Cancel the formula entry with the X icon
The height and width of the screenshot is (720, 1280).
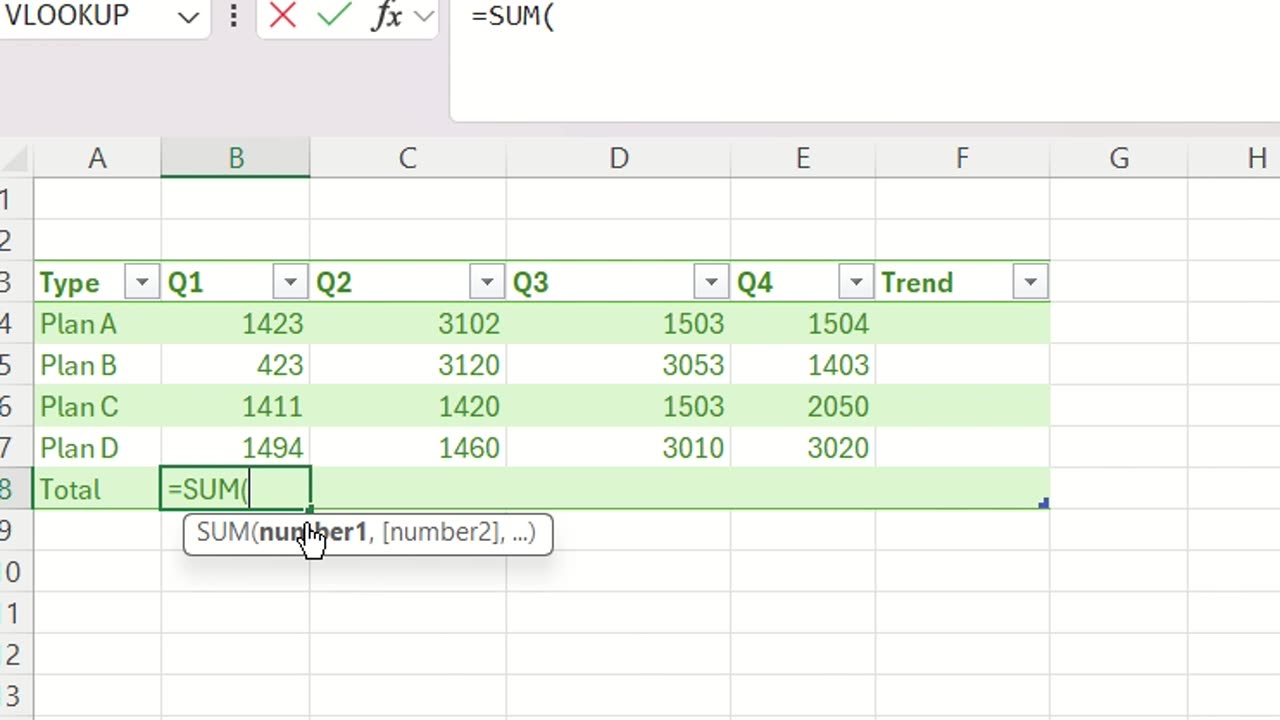[283, 15]
